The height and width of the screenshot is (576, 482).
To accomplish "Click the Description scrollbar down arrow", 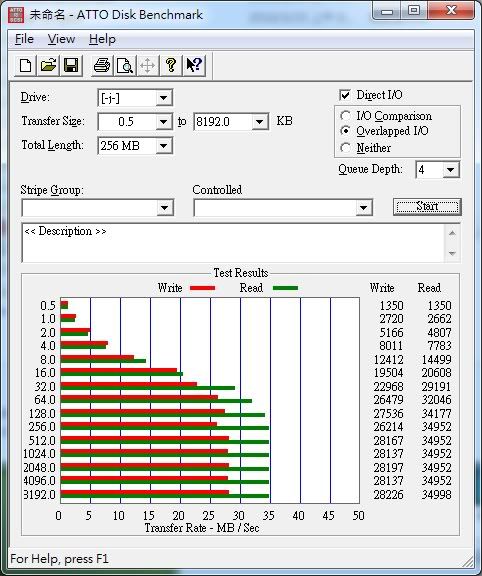I will [x=452, y=253].
